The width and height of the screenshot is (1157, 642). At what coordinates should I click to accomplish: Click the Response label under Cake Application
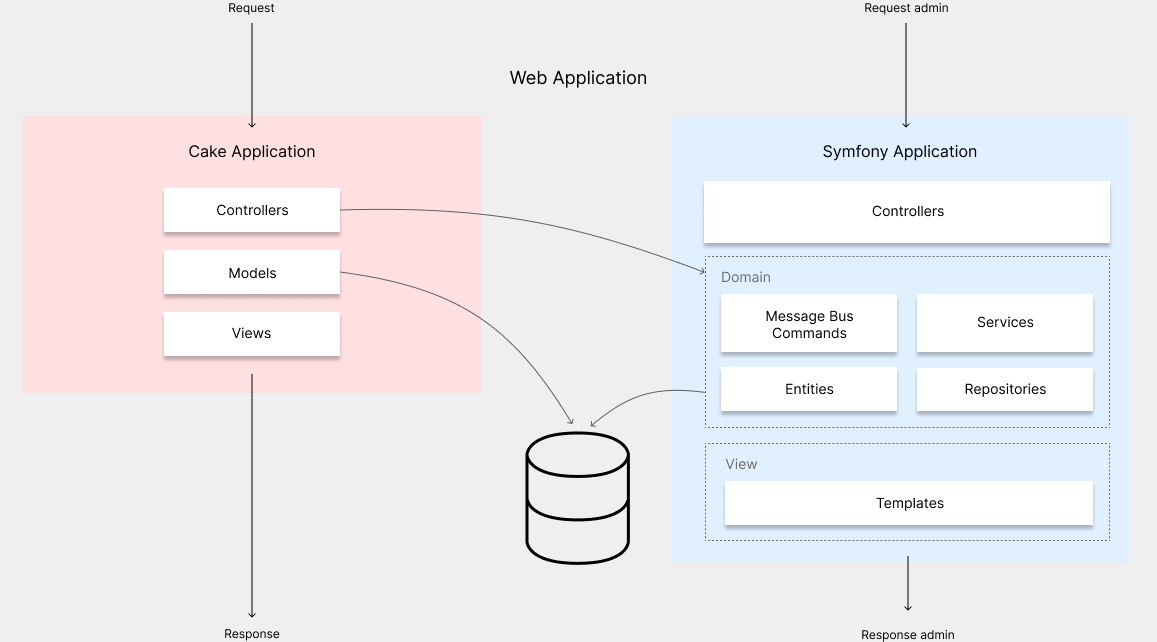click(x=252, y=634)
